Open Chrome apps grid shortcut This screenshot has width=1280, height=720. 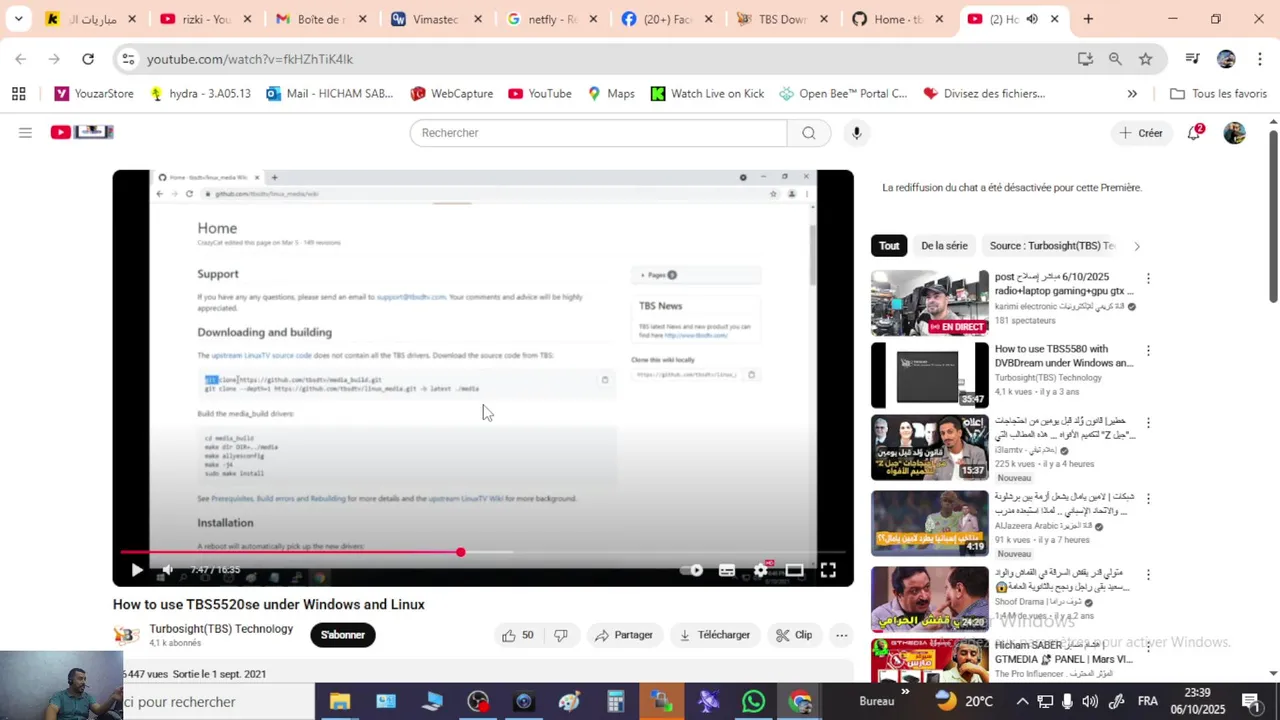point(18,94)
